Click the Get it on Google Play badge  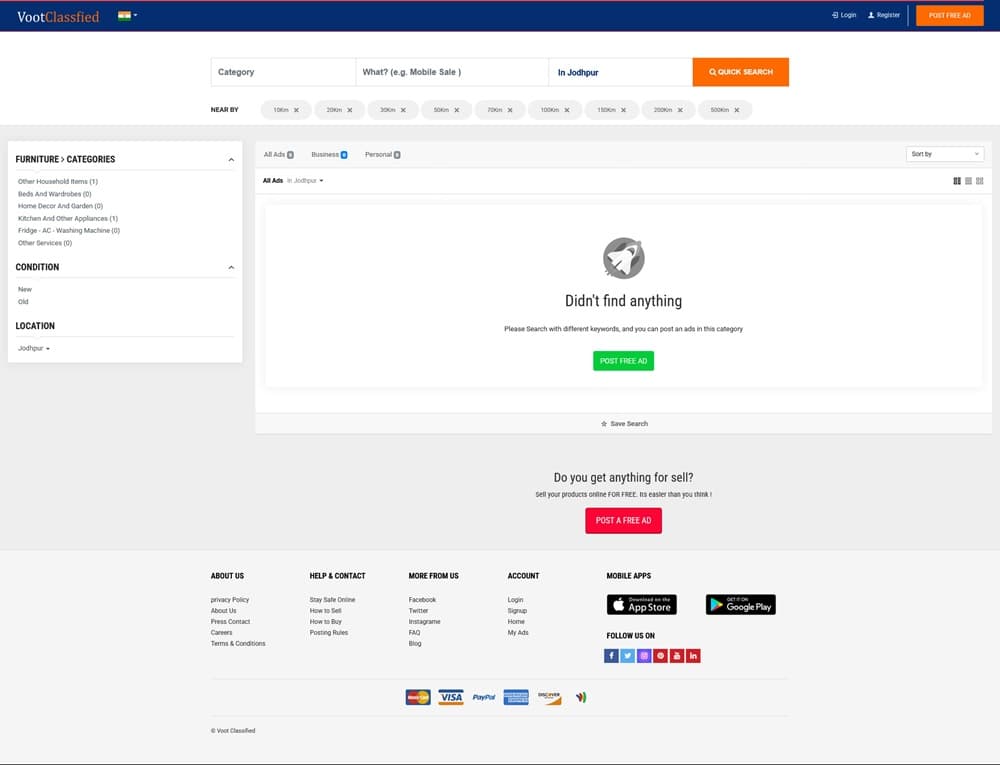pyautogui.click(x=740, y=605)
